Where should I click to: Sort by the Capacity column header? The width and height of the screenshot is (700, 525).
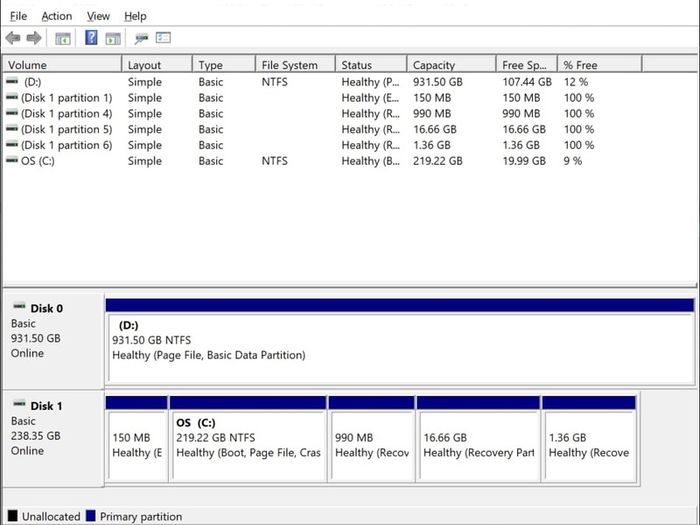(452, 65)
